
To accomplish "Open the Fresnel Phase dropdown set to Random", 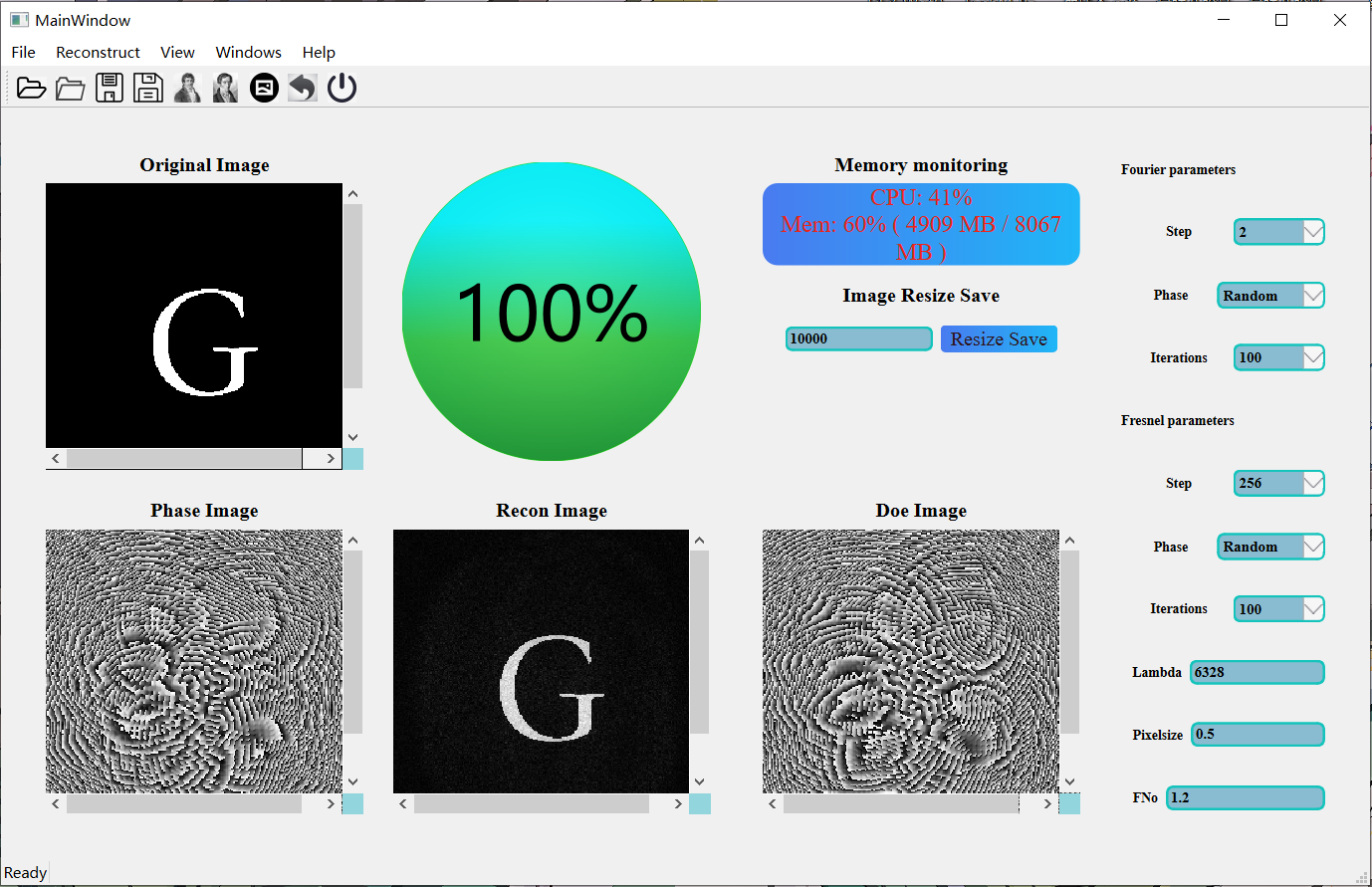I will pyautogui.click(x=1270, y=547).
